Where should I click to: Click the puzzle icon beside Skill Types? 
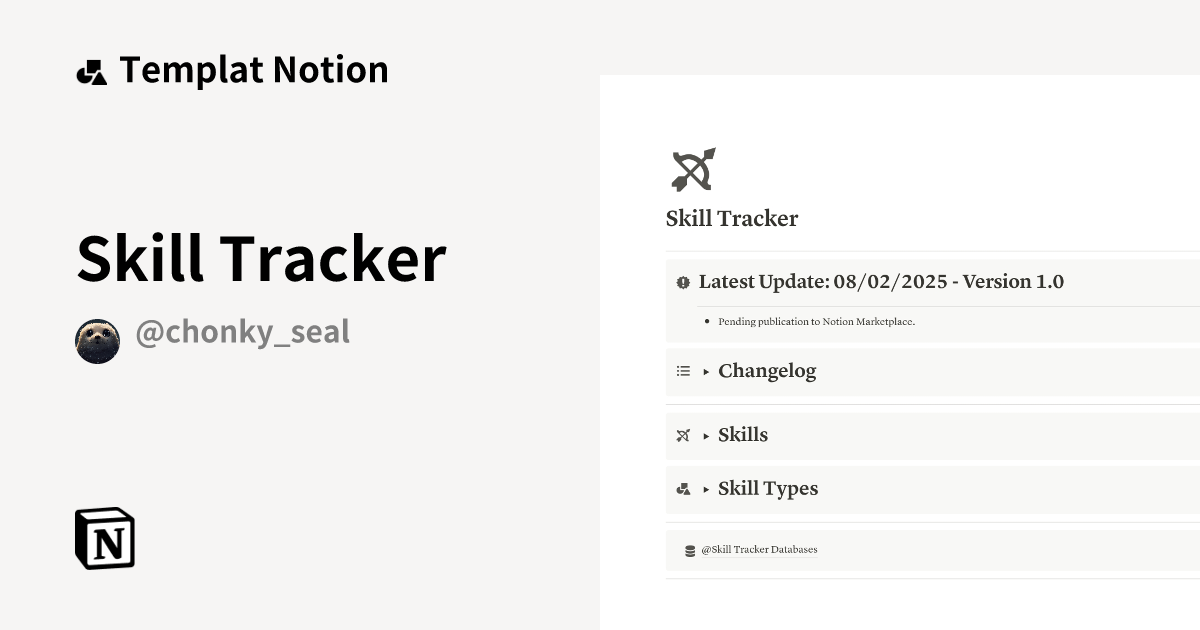pyautogui.click(x=683, y=488)
